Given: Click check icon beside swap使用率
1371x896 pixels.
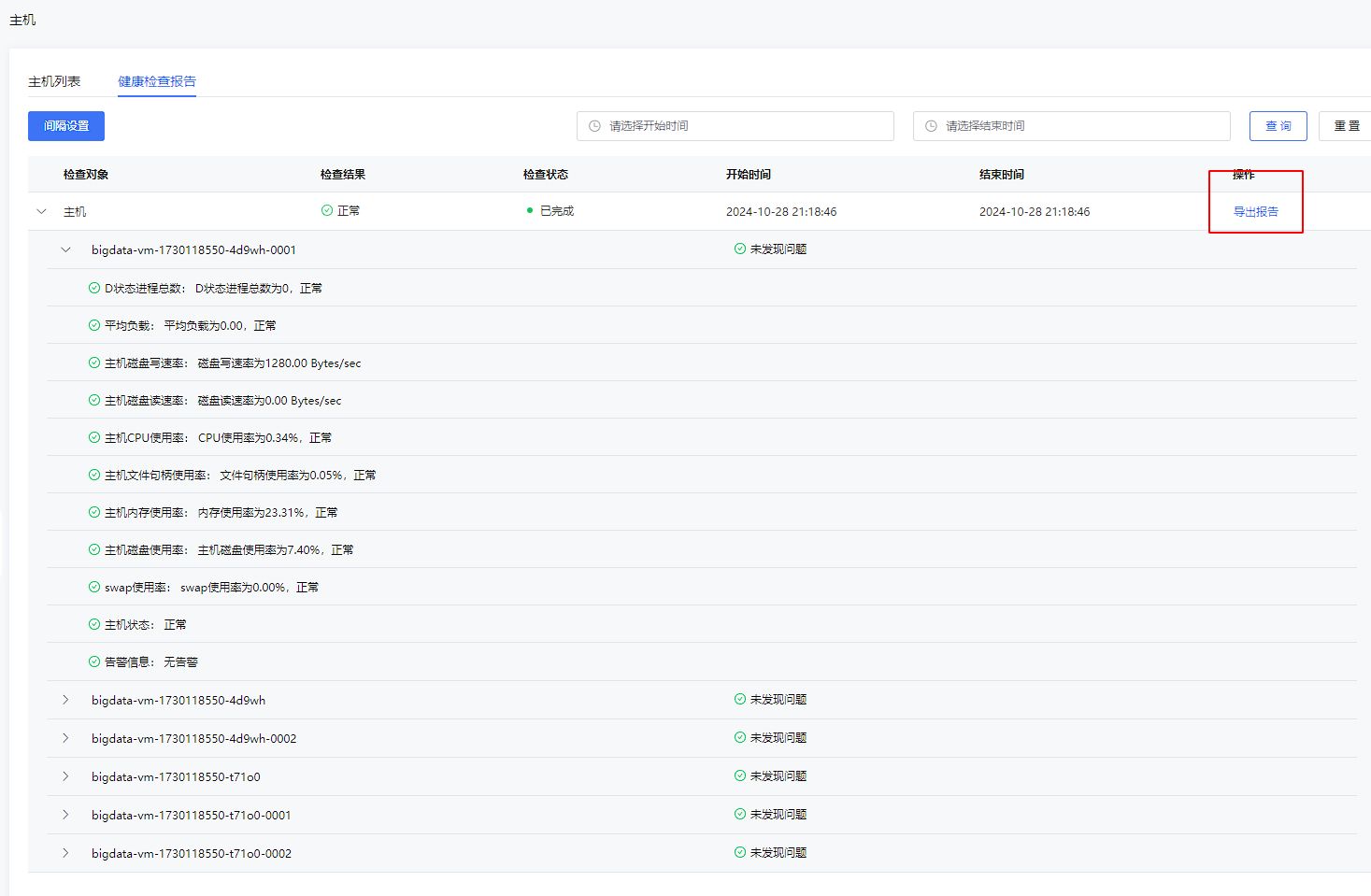Looking at the screenshot, I should pos(94,587).
